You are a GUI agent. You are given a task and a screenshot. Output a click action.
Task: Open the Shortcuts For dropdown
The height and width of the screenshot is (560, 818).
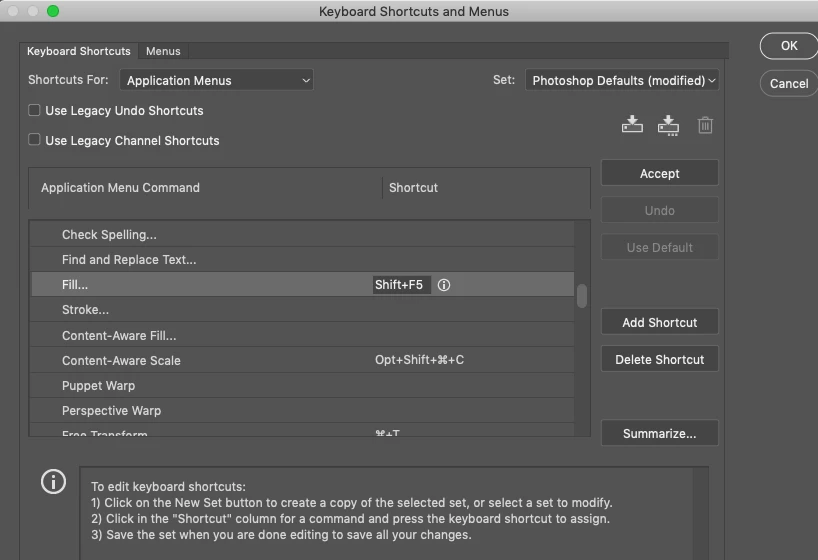tap(216, 80)
